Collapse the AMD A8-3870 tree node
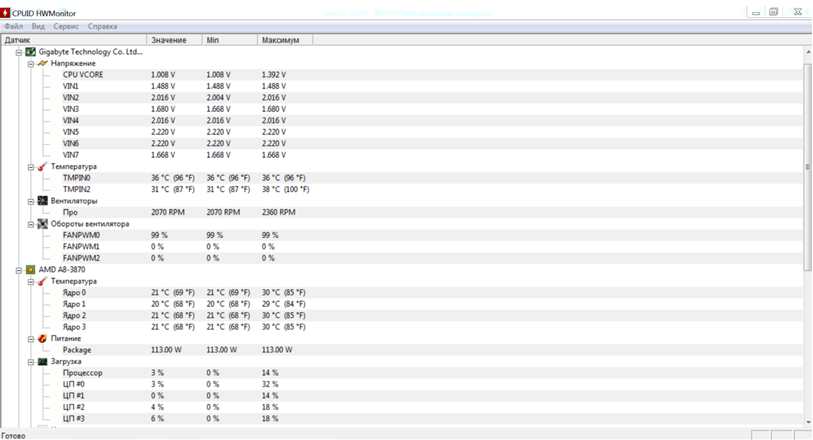The height and width of the screenshot is (440, 813). pos(18,270)
